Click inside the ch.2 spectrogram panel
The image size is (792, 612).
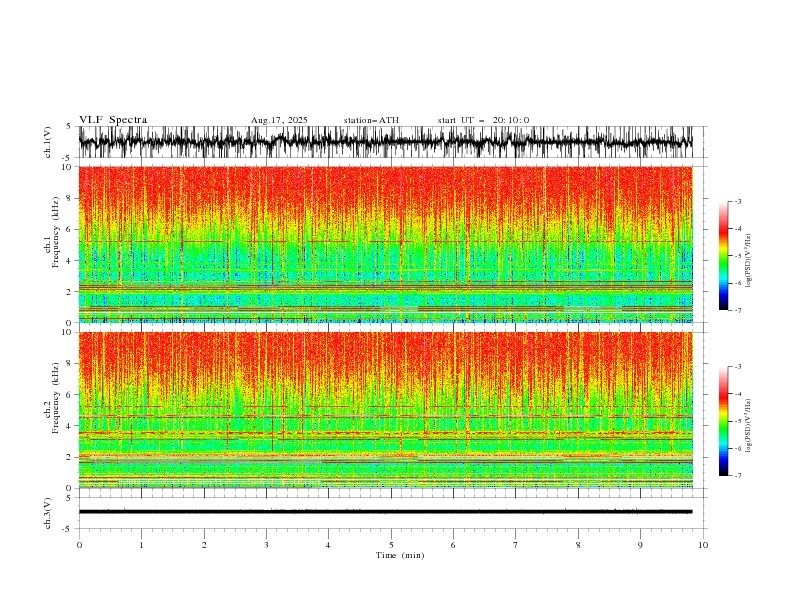point(386,410)
